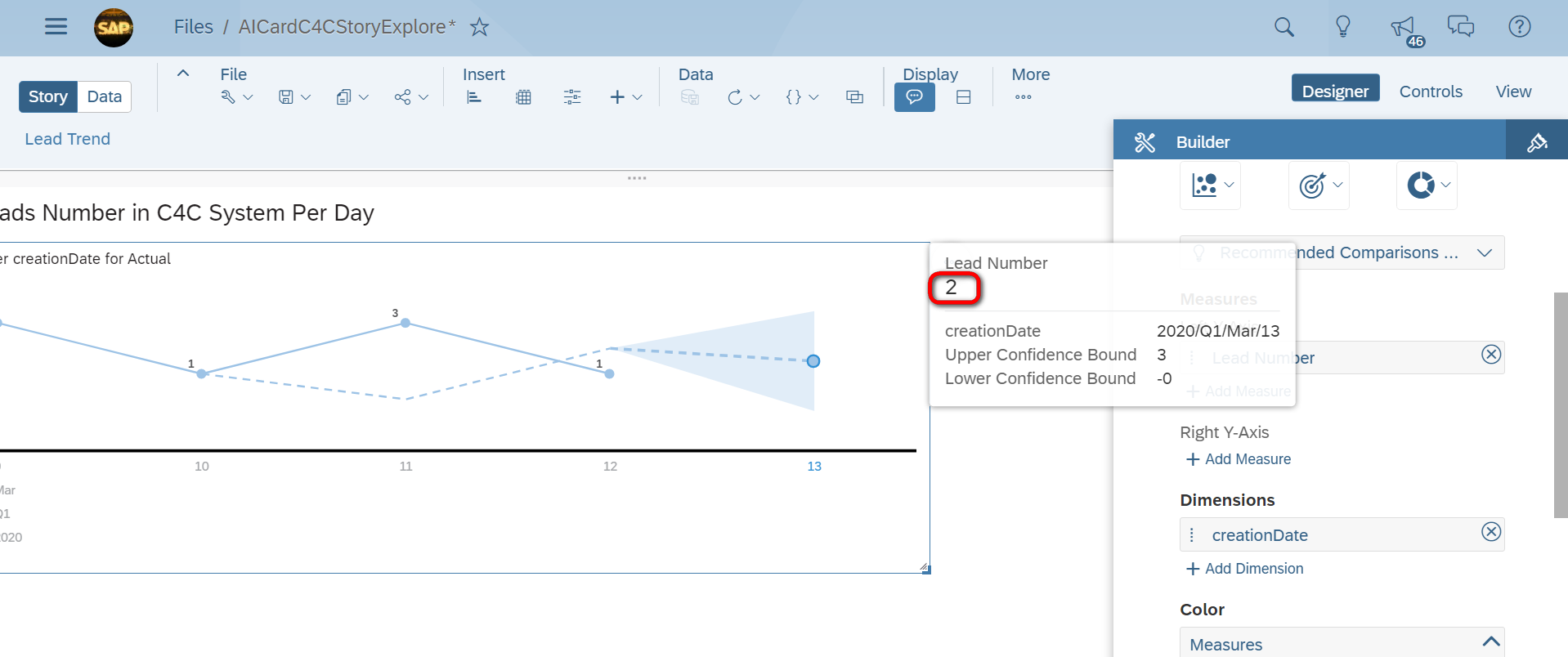This screenshot has height=657, width=1568.
Task: Switch to the Styling paintbrush panel
Action: (x=1537, y=142)
